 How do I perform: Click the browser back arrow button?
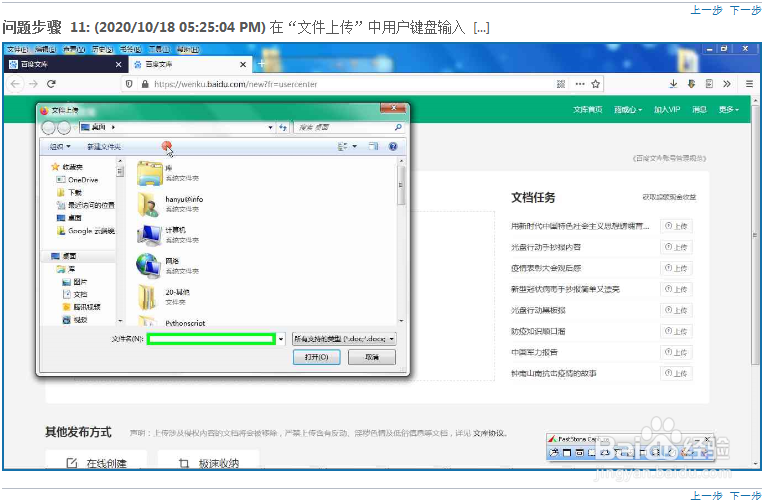pyautogui.click(x=15, y=84)
